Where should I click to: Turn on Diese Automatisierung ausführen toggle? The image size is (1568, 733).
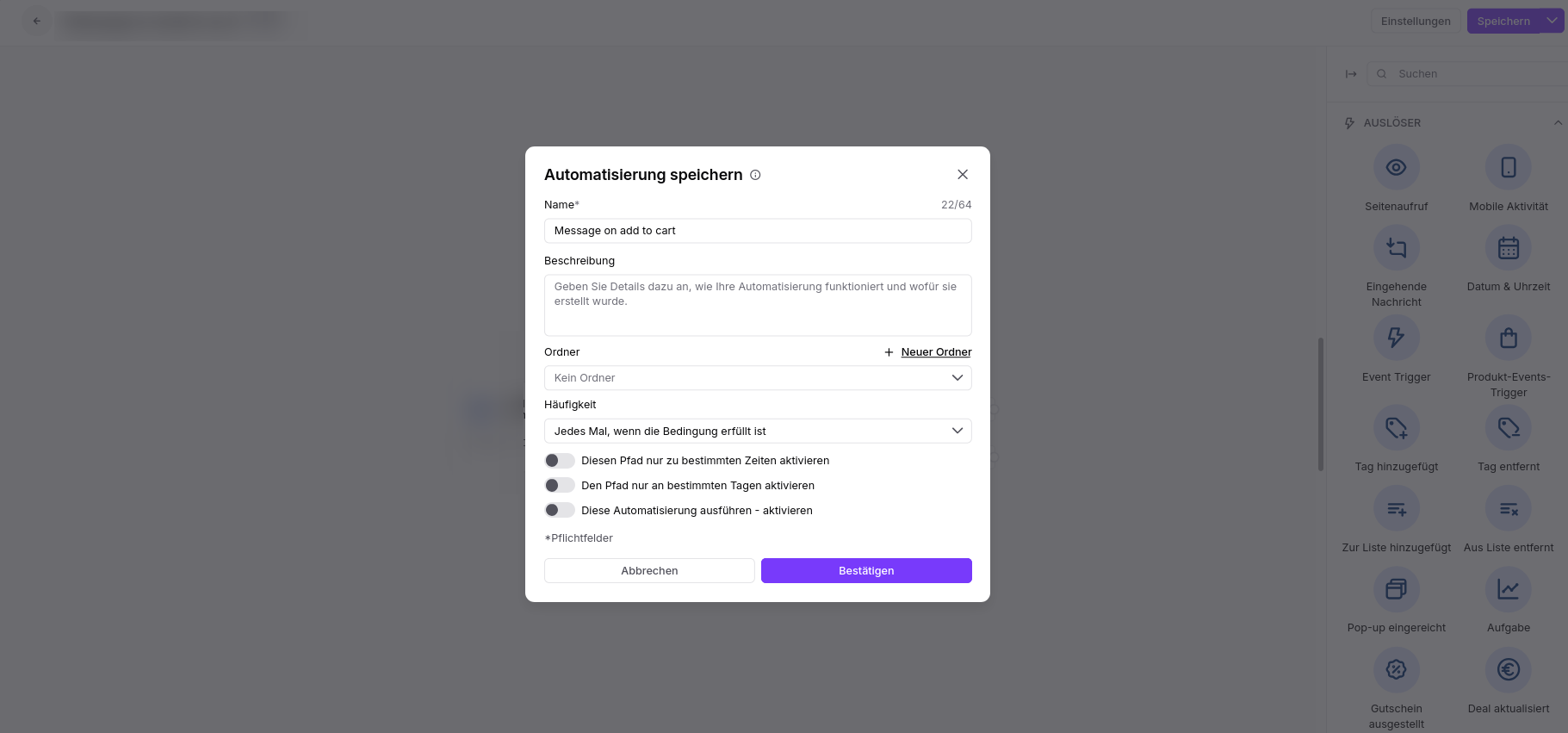click(560, 511)
